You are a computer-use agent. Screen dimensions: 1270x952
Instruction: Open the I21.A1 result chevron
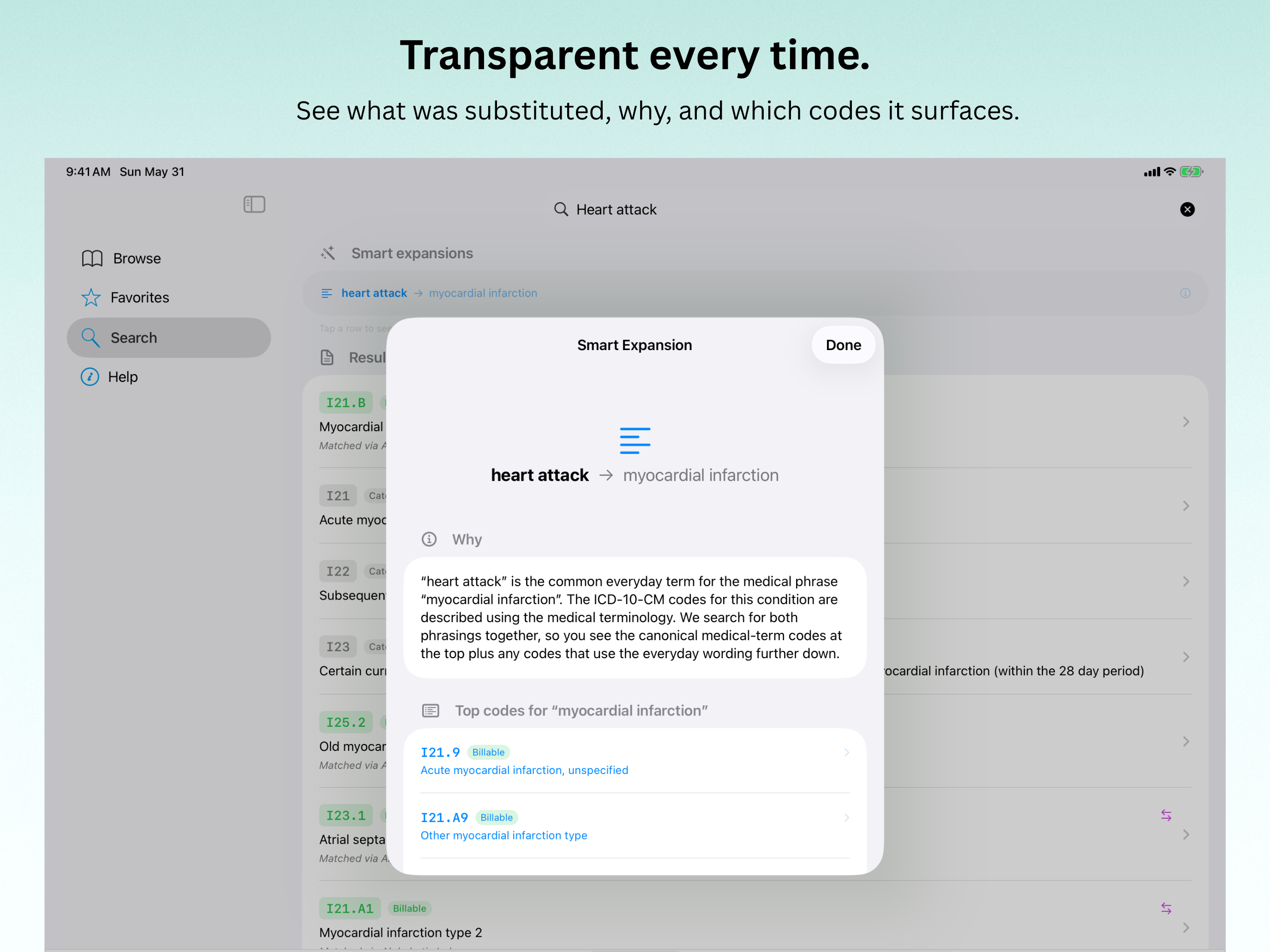1186,928
